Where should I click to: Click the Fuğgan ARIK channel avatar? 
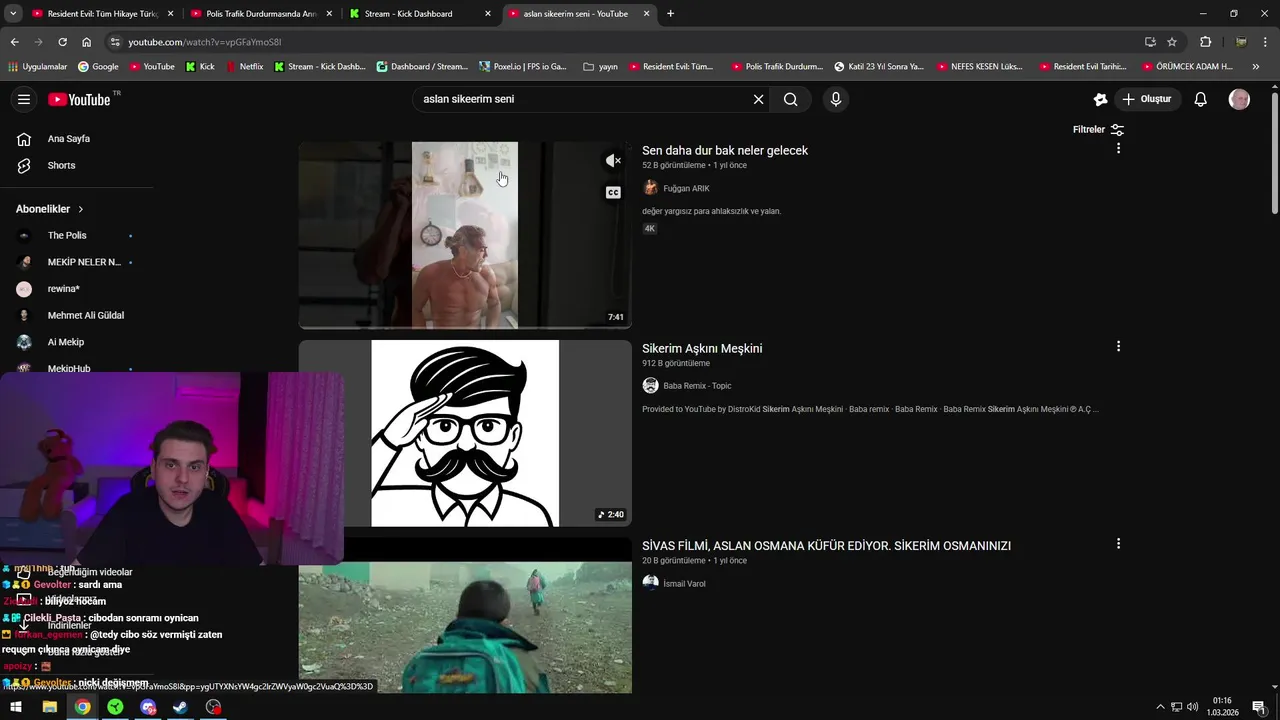(x=650, y=188)
